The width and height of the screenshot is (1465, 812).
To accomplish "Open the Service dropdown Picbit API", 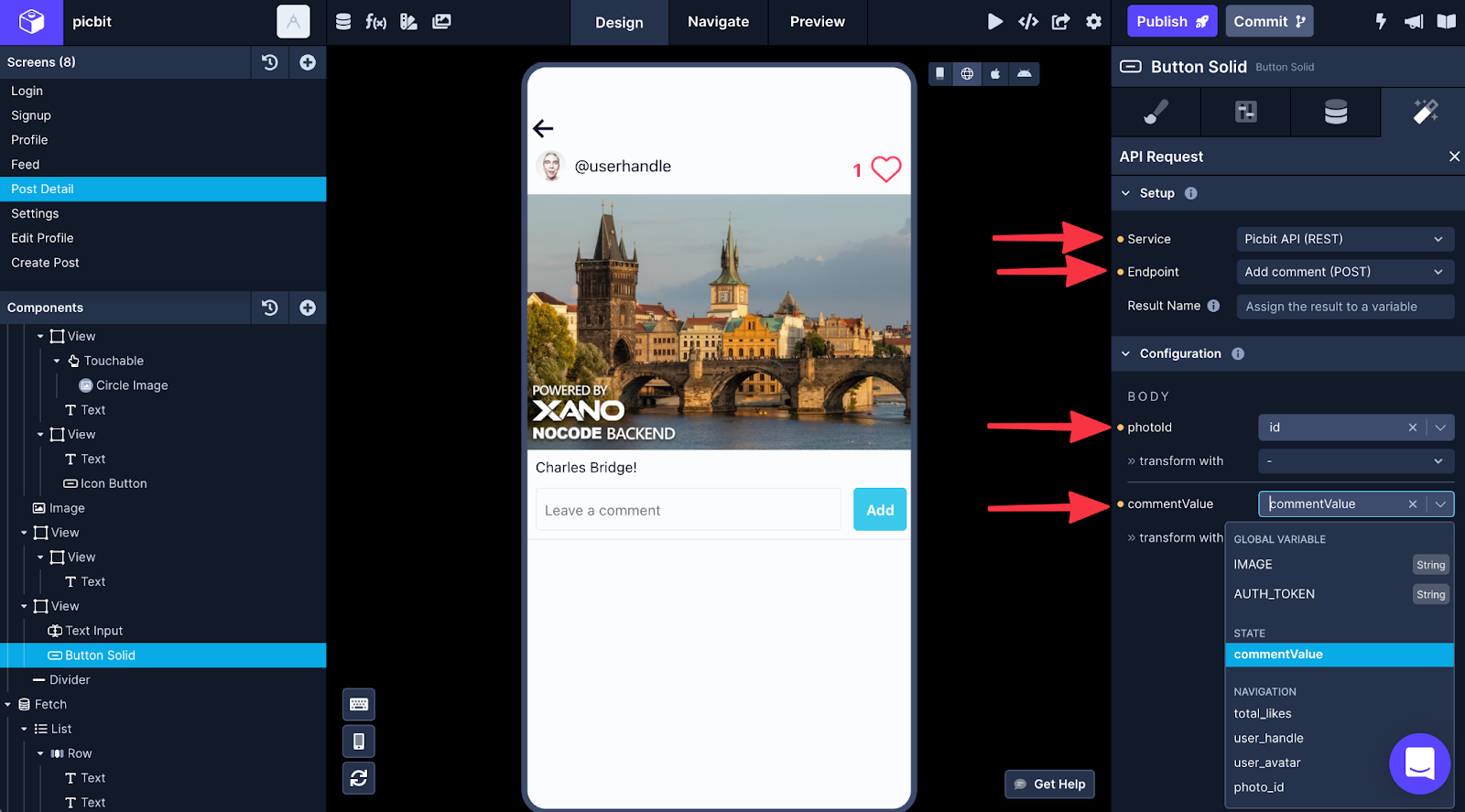I will pyautogui.click(x=1343, y=239).
